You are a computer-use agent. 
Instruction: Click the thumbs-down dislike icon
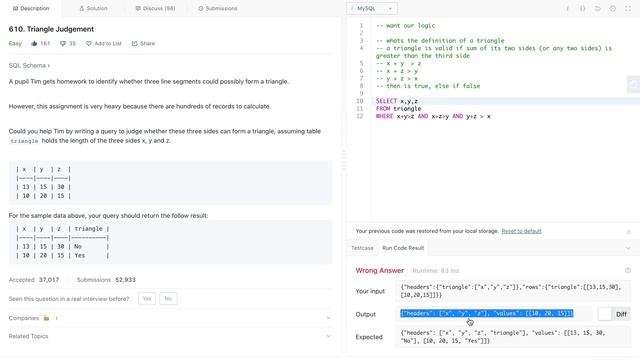(x=63, y=43)
